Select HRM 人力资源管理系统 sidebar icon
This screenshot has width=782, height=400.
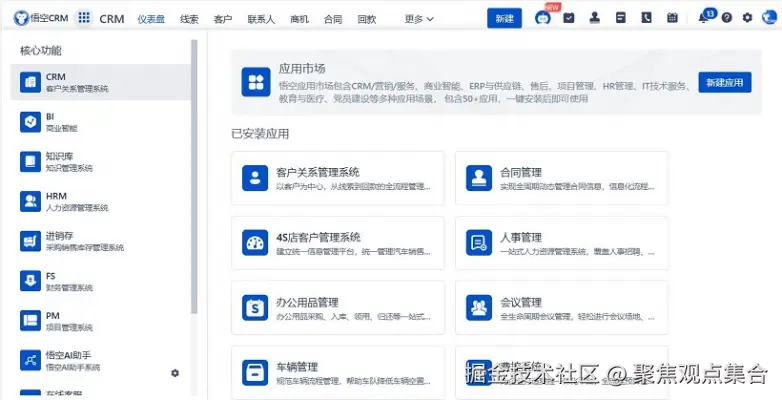[x=30, y=201]
